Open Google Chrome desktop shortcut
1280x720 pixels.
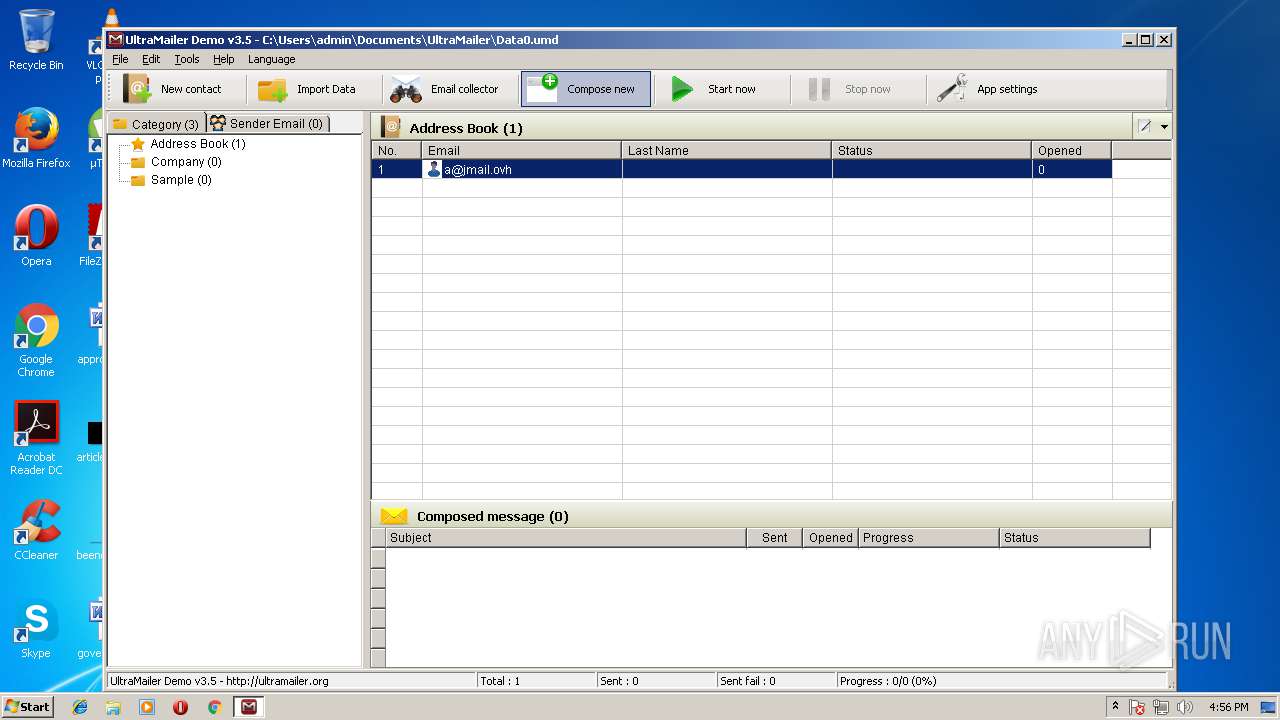pyautogui.click(x=36, y=340)
